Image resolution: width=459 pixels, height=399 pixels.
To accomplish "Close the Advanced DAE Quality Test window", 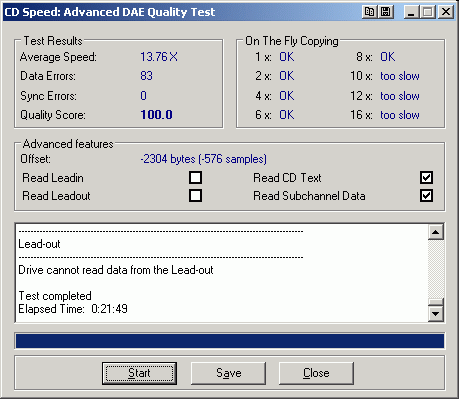I will tap(446, 12).
